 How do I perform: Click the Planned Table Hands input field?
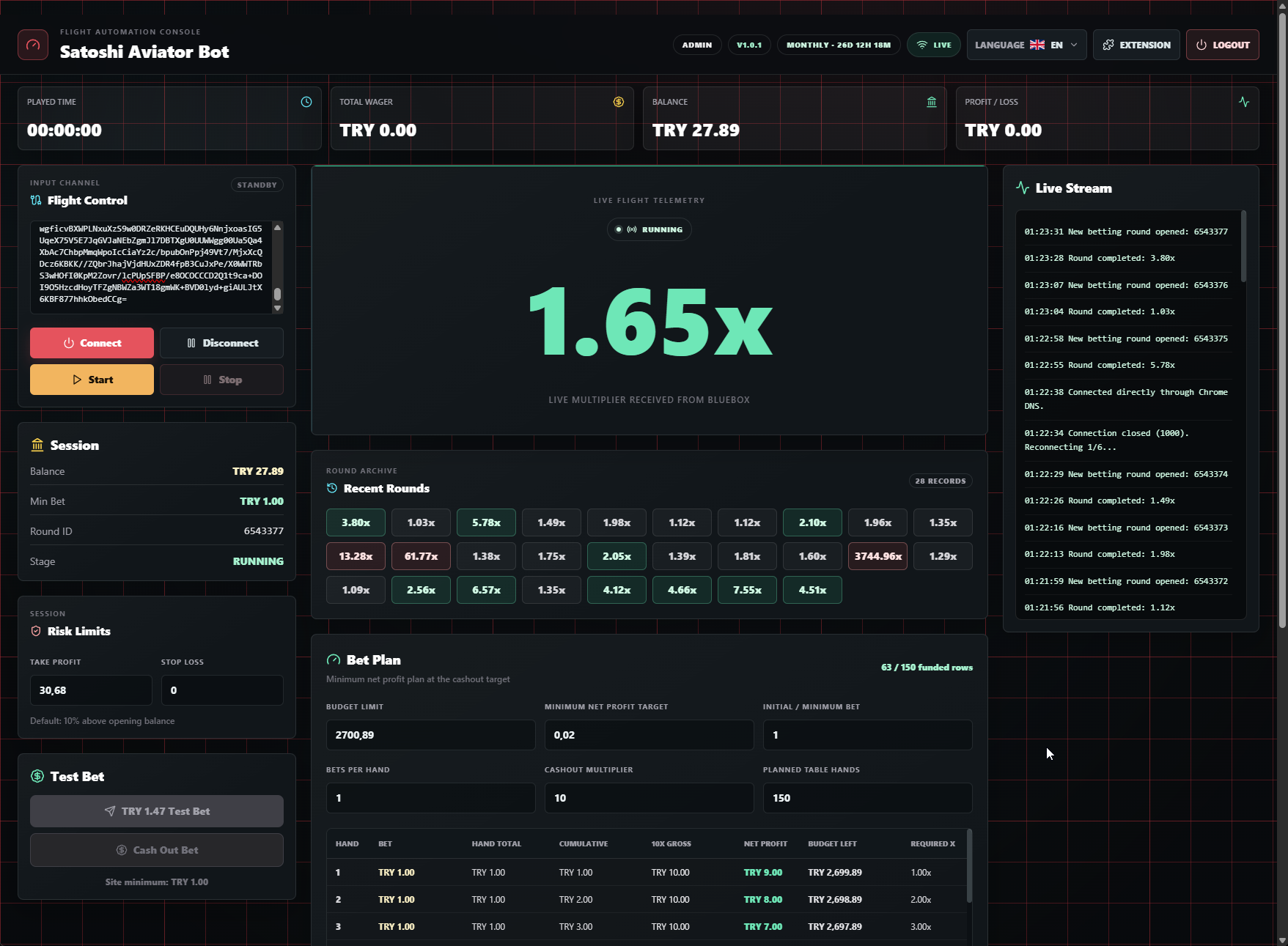point(868,798)
